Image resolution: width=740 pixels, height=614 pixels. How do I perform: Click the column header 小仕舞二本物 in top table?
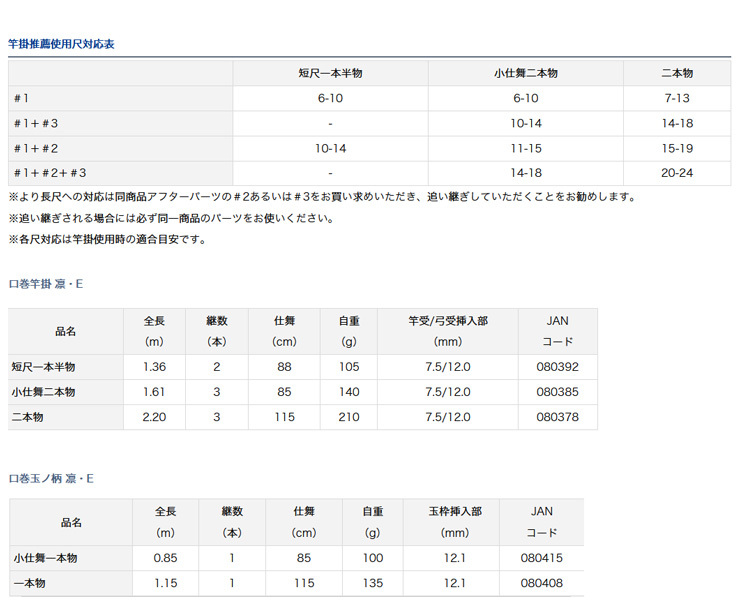(526, 73)
